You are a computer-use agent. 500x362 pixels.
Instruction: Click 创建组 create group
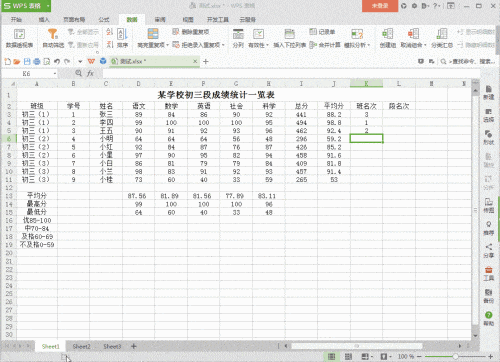[388, 38]
